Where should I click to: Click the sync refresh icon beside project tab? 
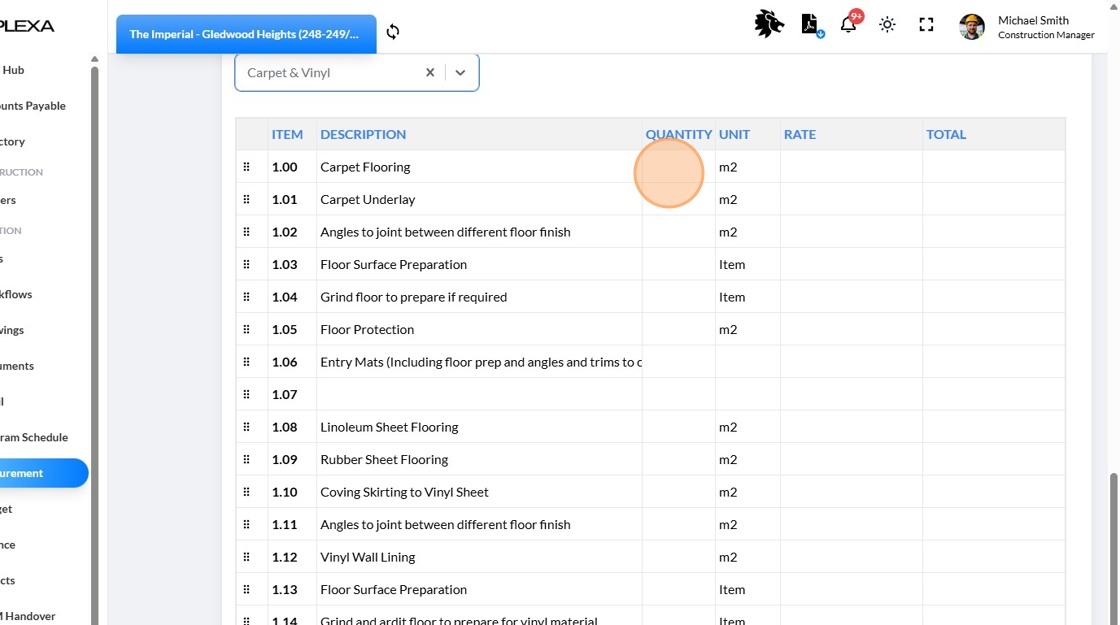tap(393, 32)
